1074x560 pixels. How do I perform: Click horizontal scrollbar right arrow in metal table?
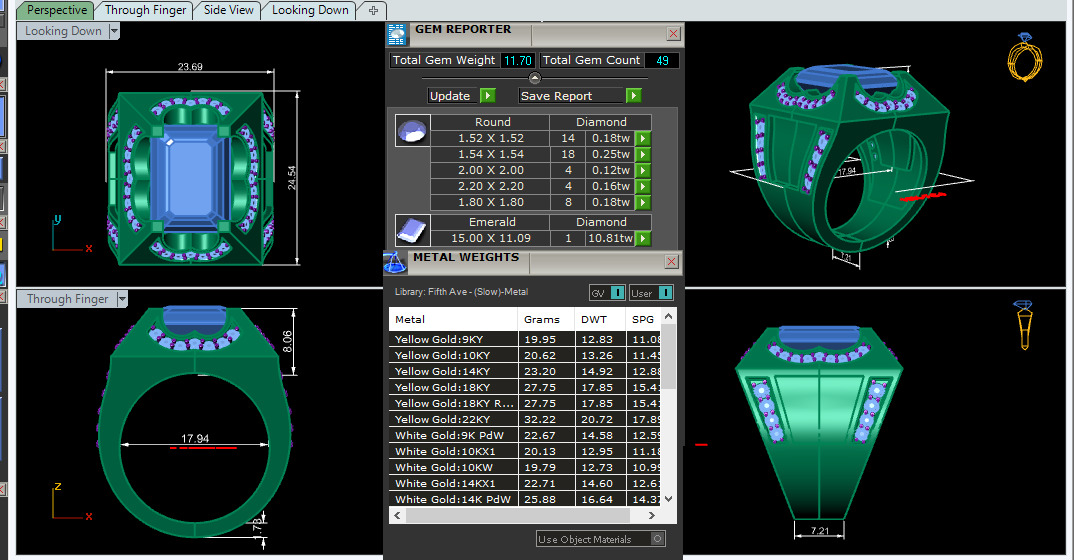[x=651, y=516]
